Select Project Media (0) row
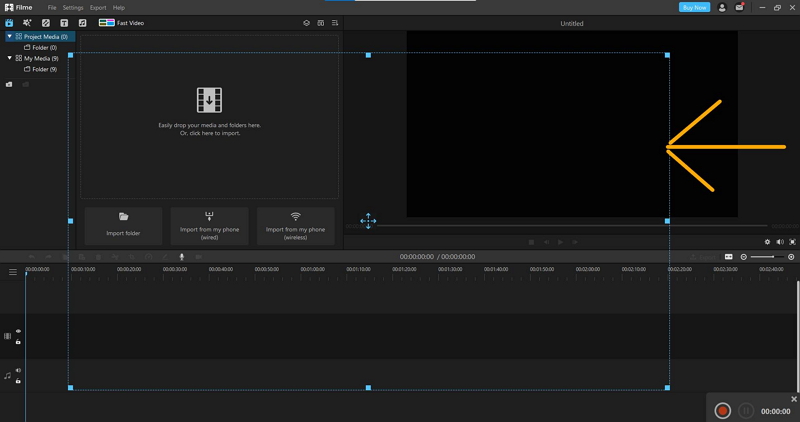Screen dimensions: 800x422 40,37
